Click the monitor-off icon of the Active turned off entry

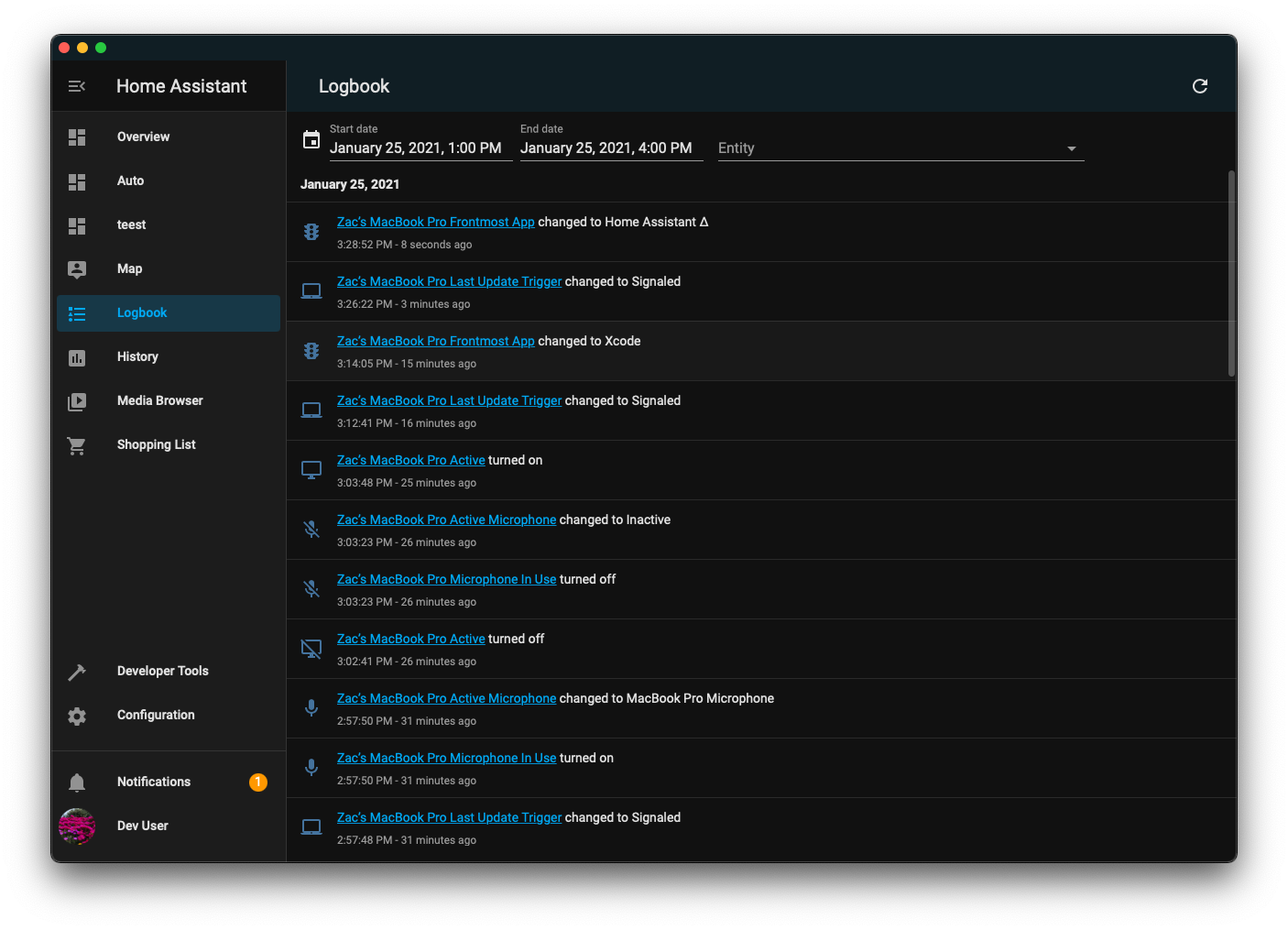(x=311, y=649)
